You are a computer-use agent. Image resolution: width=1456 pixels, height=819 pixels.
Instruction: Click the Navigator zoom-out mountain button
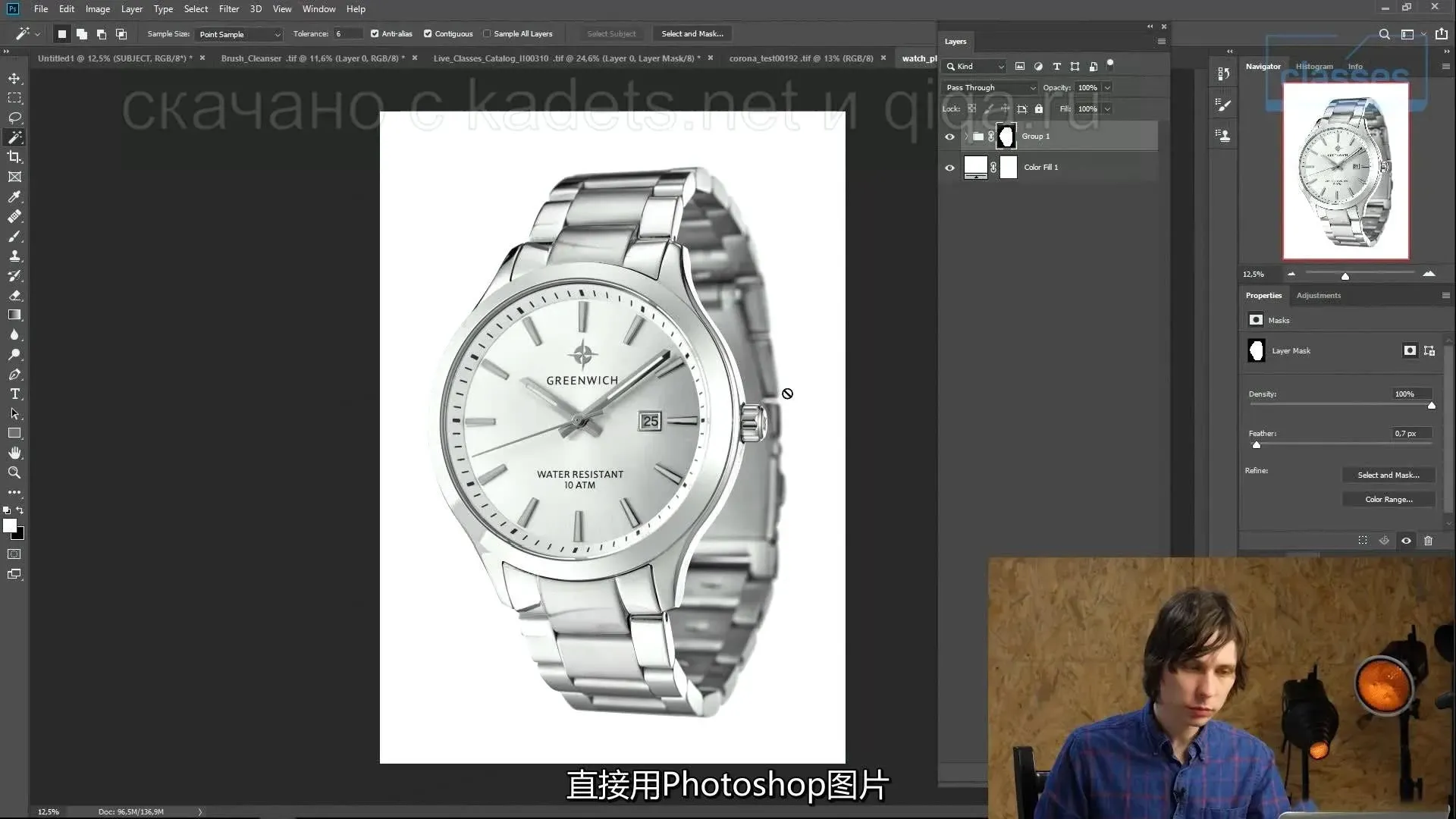(x=1291, y=274)
